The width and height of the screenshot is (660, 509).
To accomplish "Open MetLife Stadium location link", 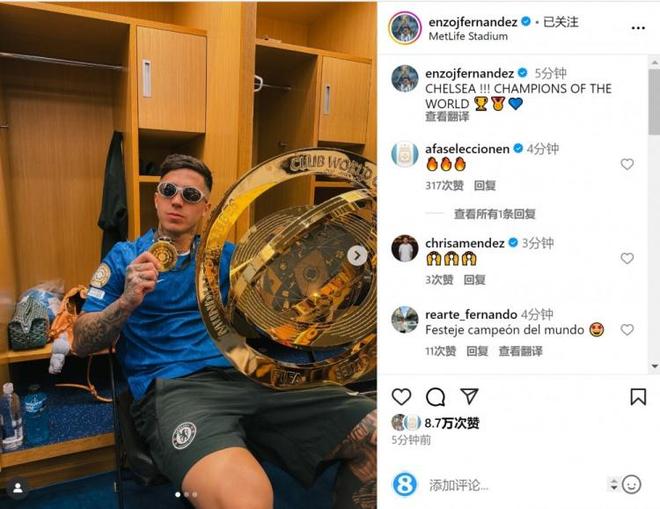I will (468, 37).
